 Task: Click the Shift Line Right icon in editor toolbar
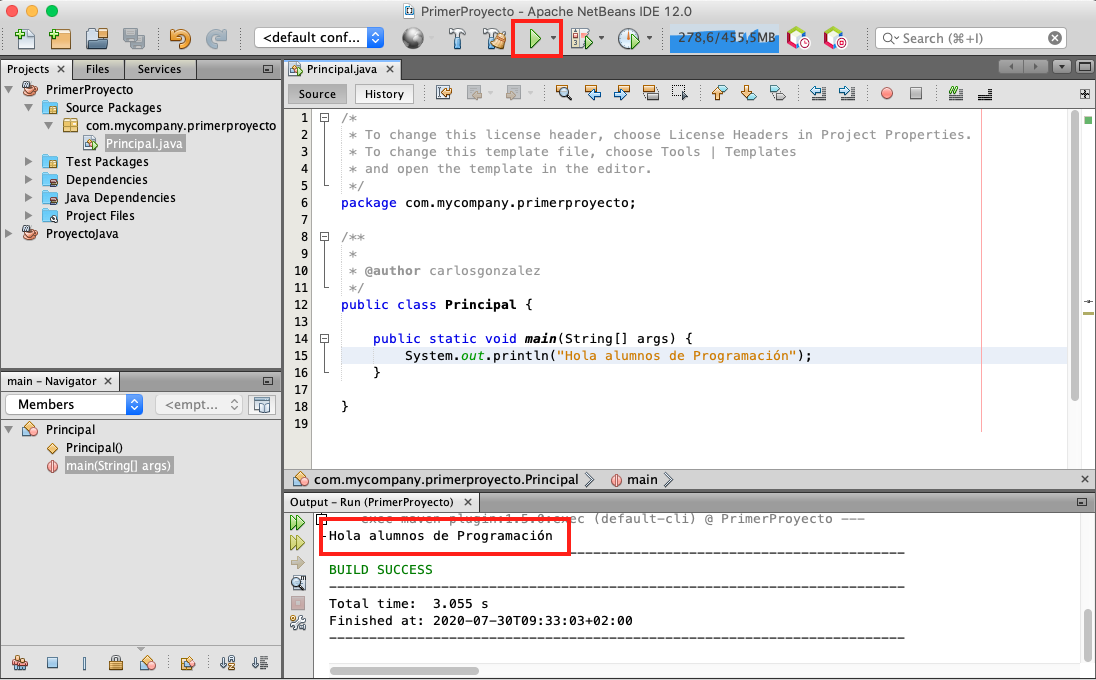(x=846, y=93)
